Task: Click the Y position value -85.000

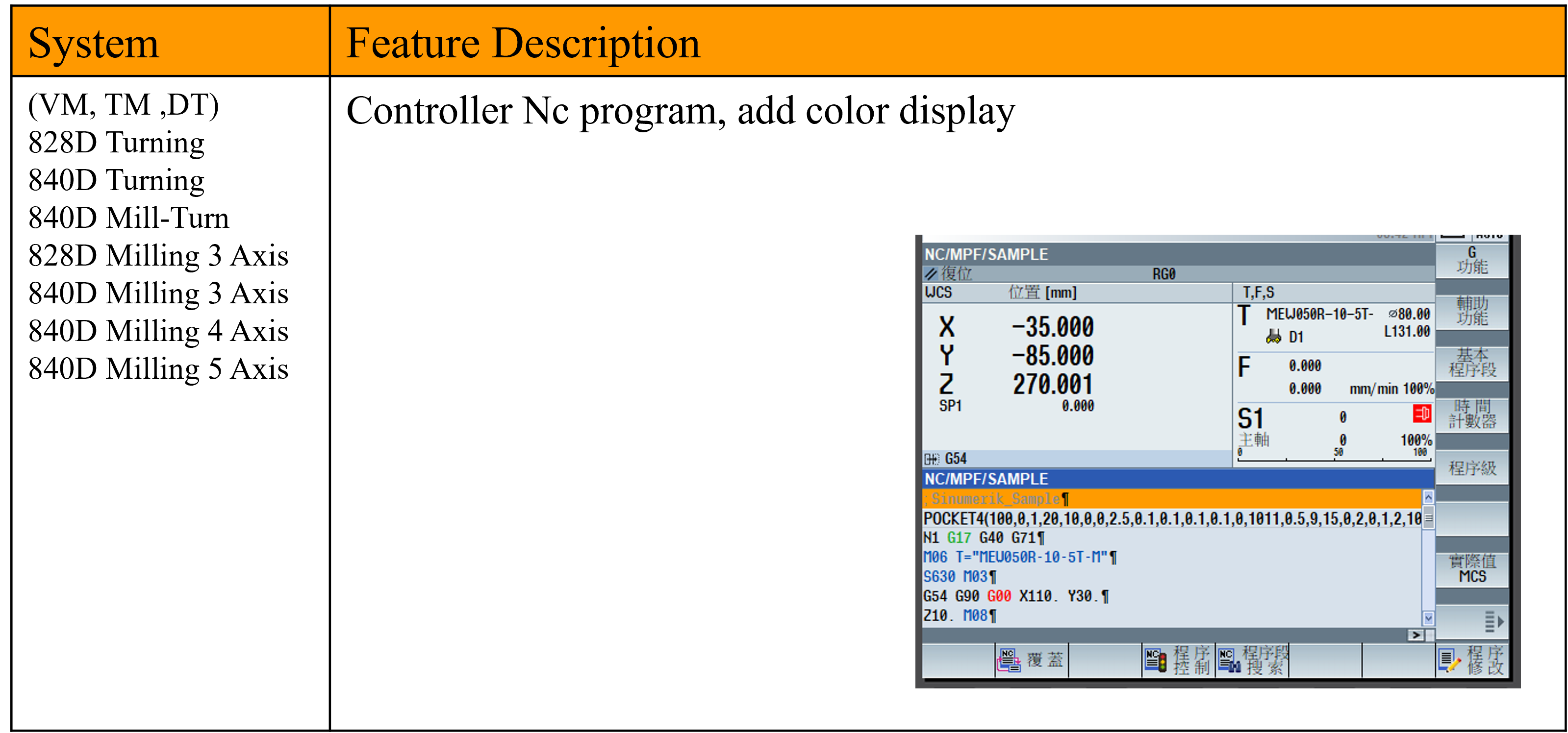Action: [1053, 355]
